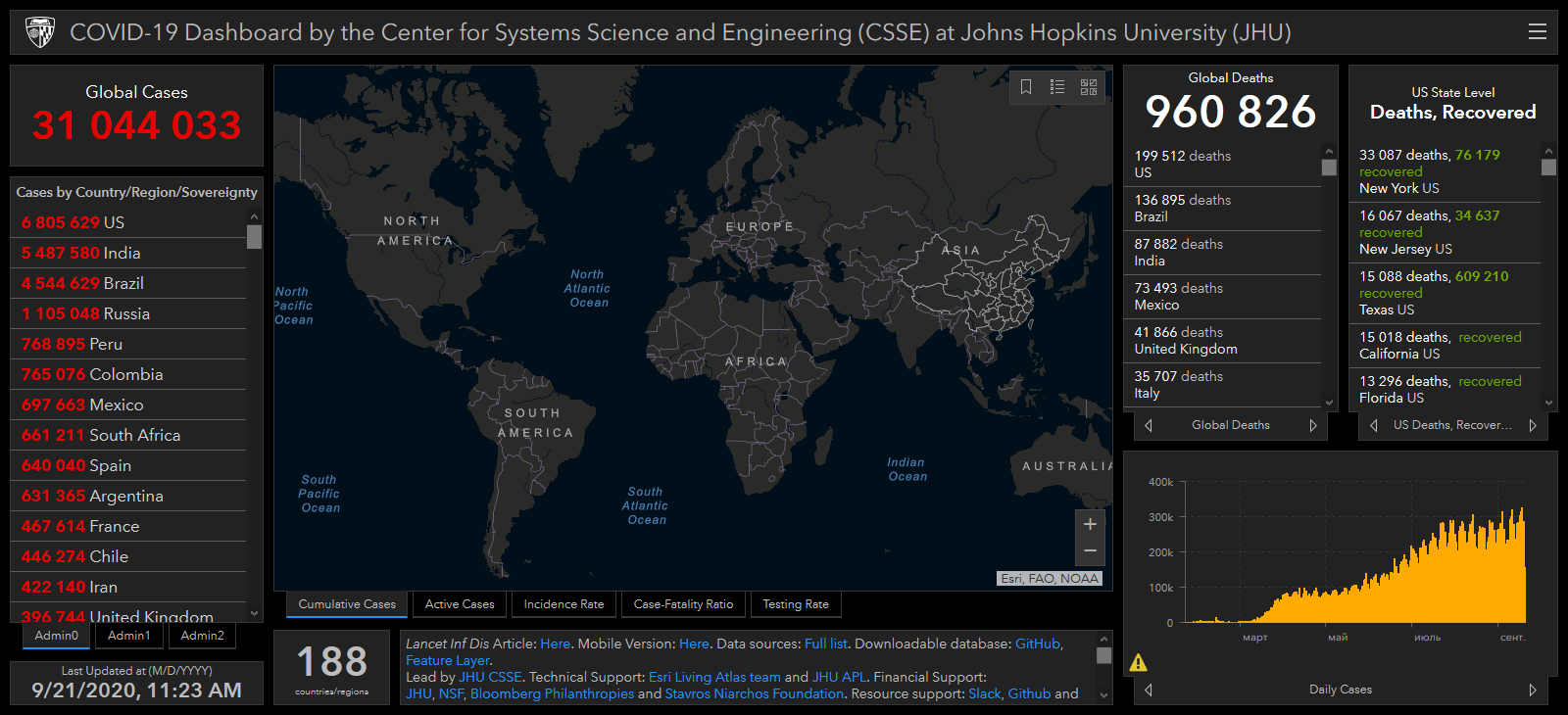1568x715 pixels.
Task: Select the '422 140 Iran' row
Action: point(129,587)
